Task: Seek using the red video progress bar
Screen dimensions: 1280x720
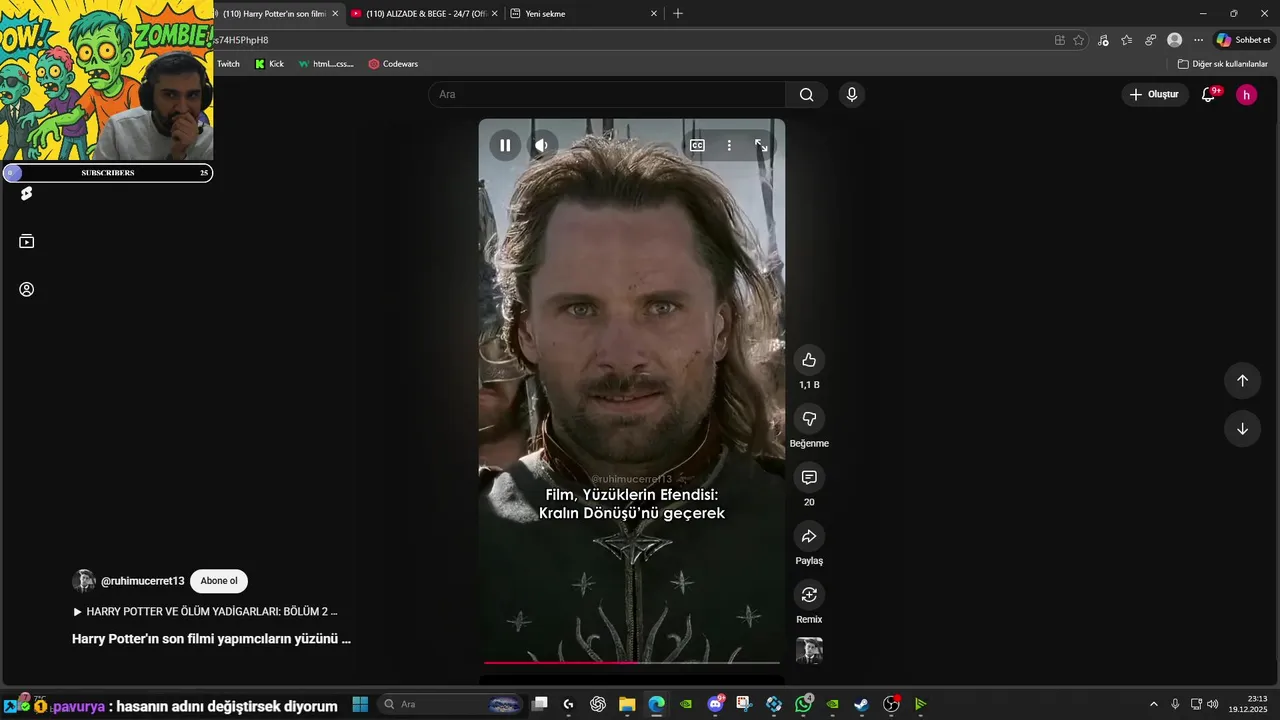Action: point(632,662)
